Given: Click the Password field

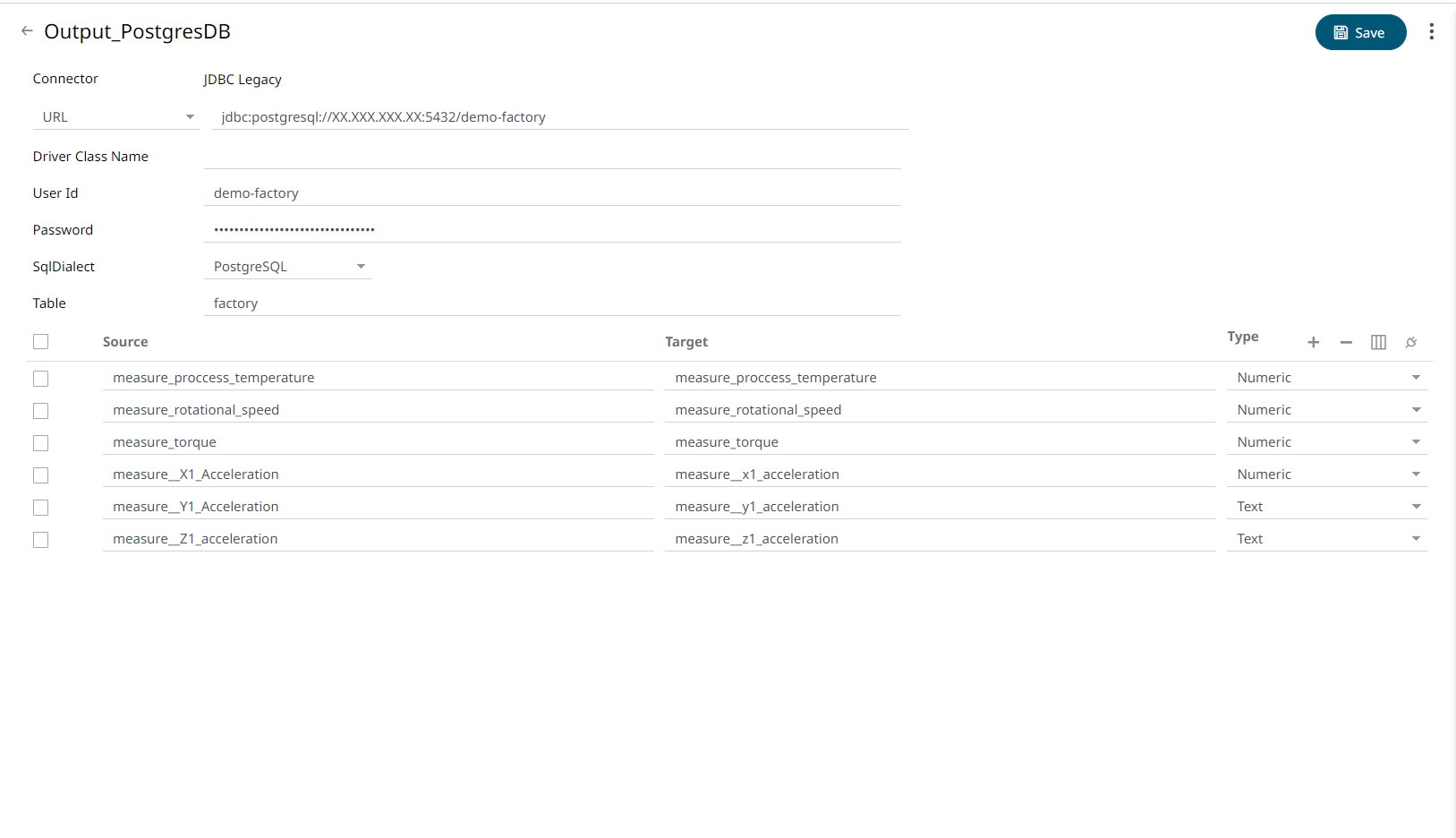Looking at the screenshot, I should (x=551, y=230).
